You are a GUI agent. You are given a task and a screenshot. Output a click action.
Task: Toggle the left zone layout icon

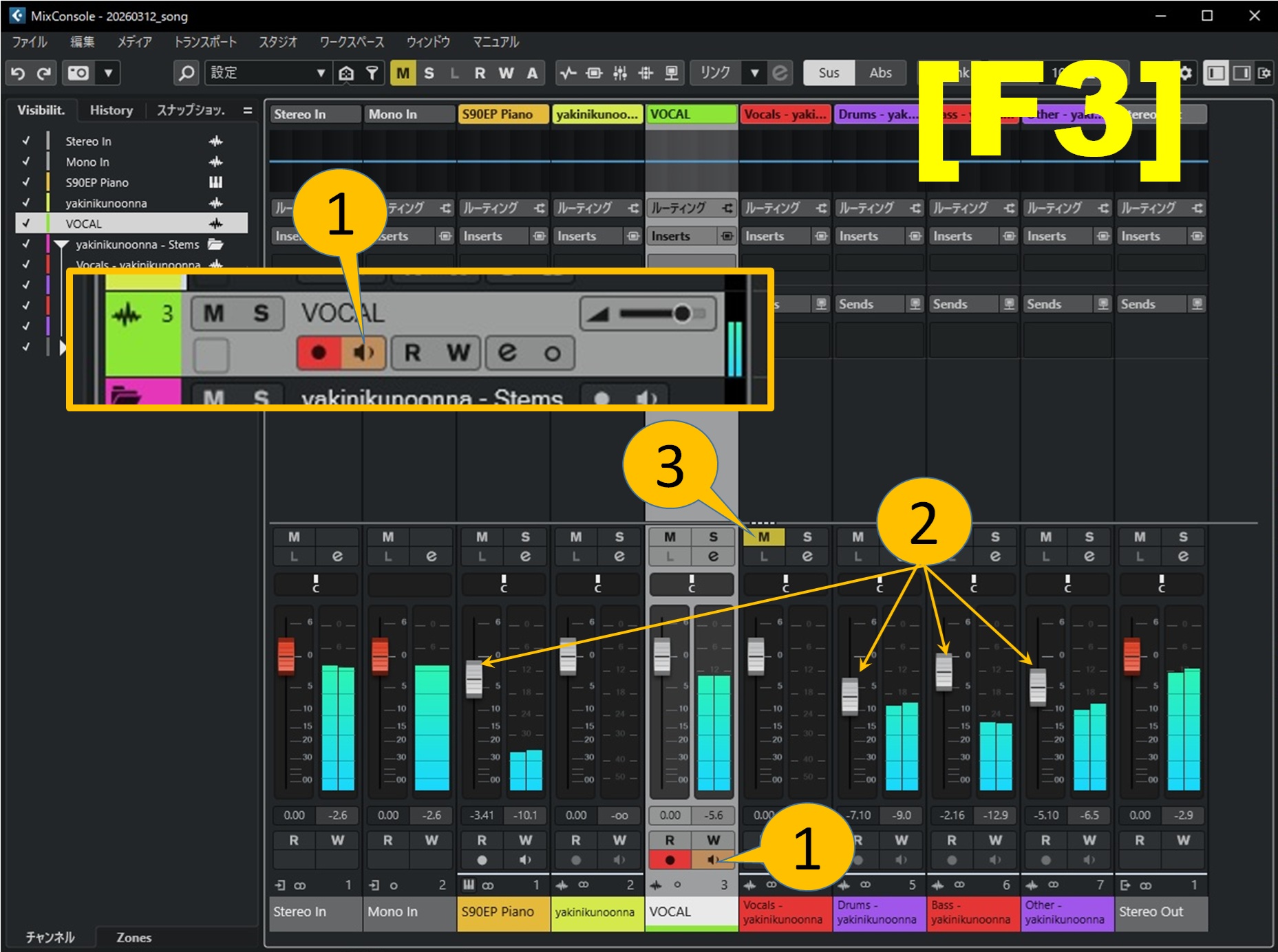click(x=1216, y=73)
